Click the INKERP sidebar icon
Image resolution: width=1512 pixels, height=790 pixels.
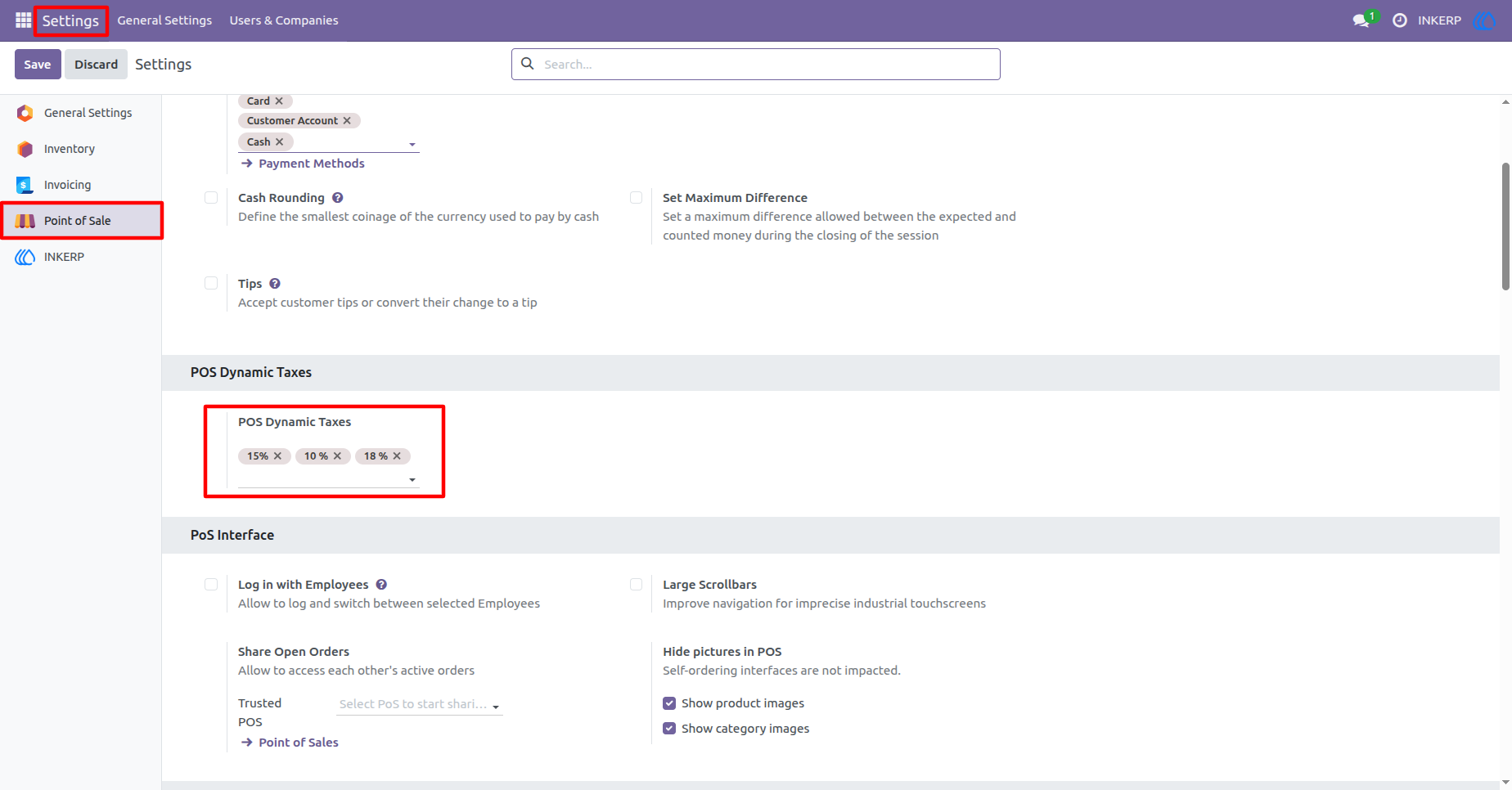point(25,257)
